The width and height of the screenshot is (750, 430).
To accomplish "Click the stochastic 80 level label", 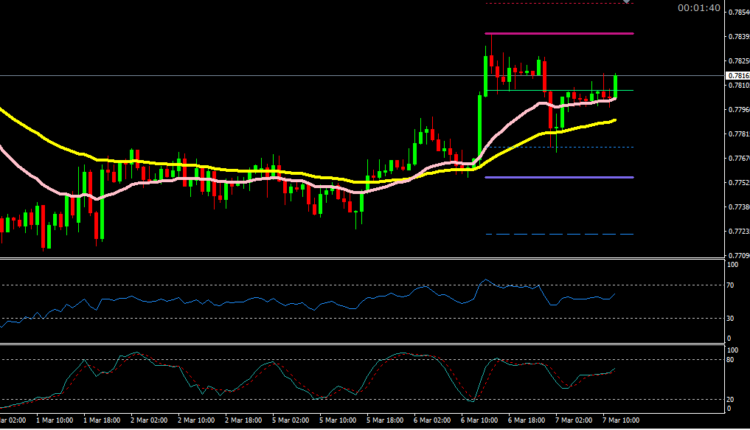I will click(732, 360).
